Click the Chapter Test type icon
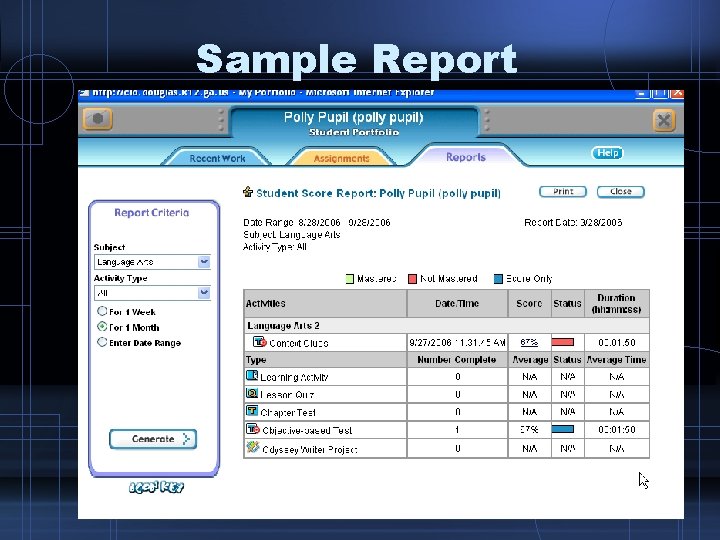This screenshot has width=720, height=540. (x=252, y=411)
